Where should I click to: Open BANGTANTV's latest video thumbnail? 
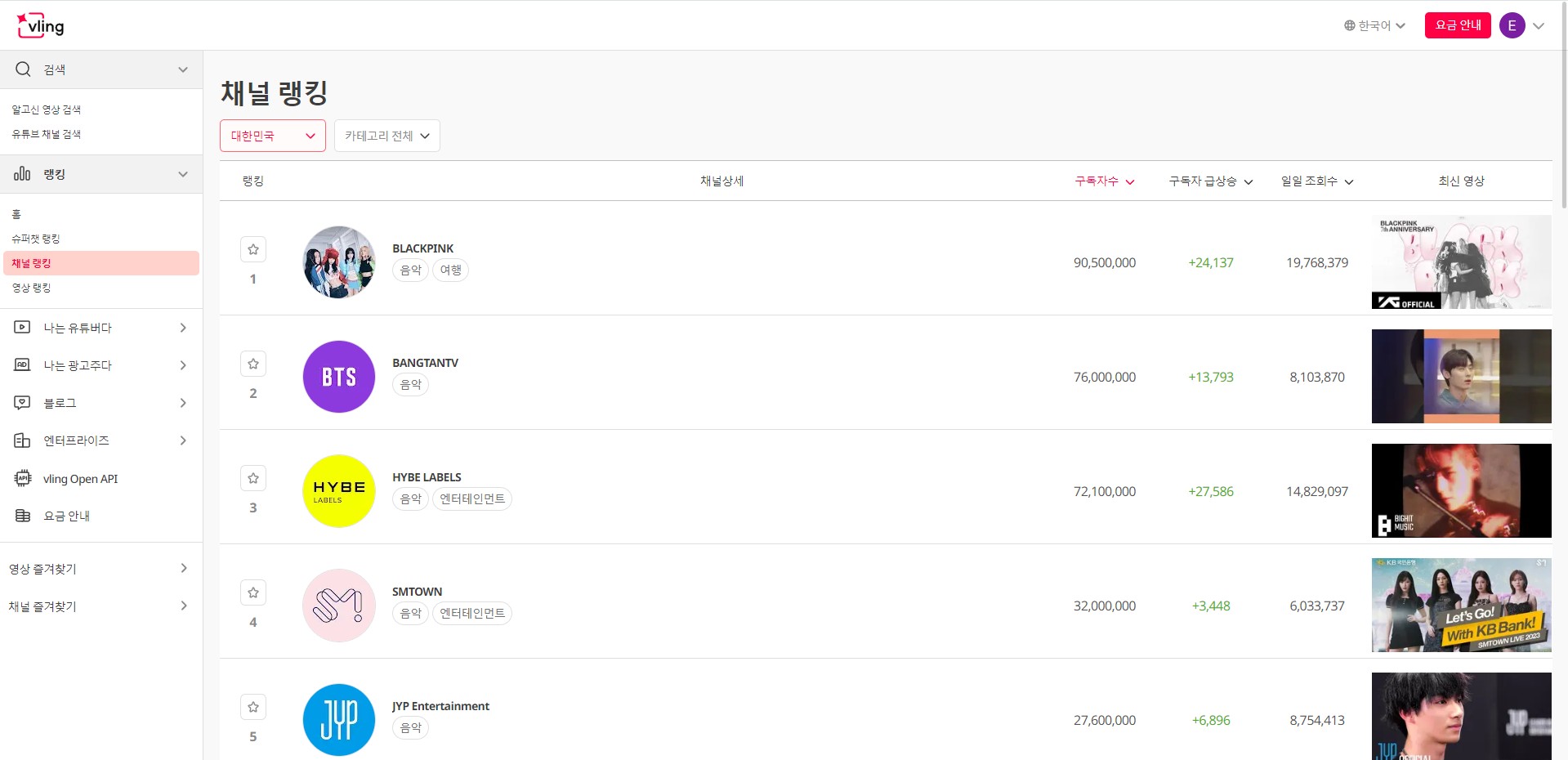1461,377
